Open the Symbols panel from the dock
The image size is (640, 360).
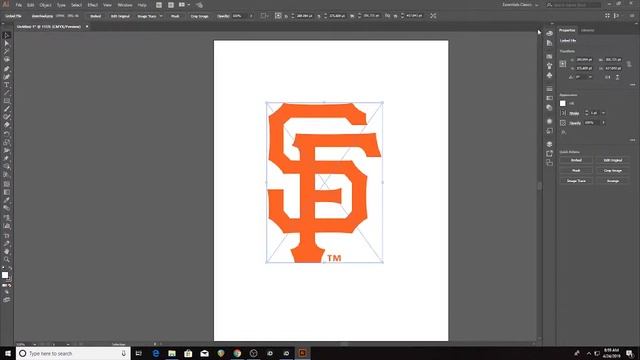549,76
